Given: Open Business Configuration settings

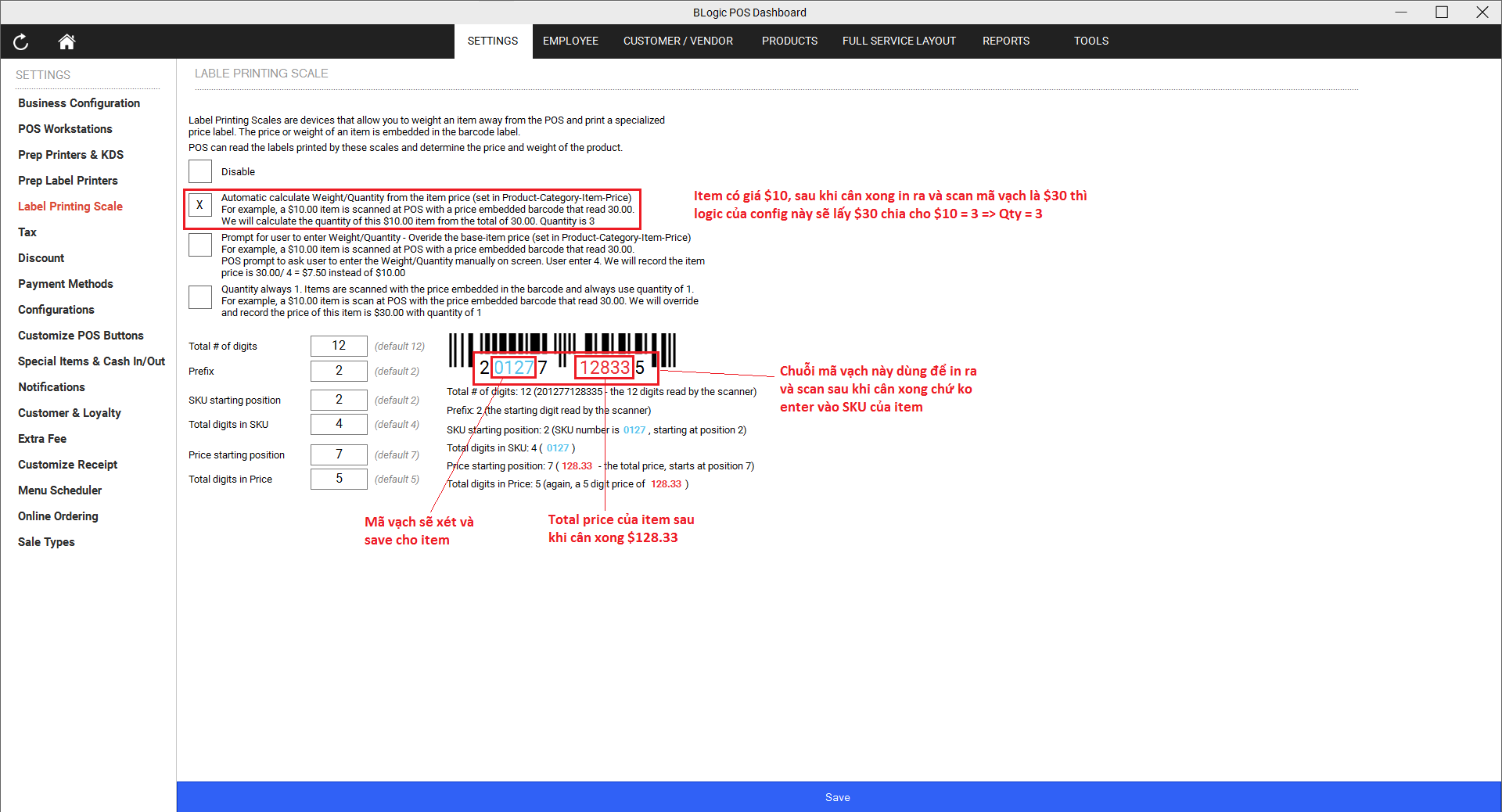Looking at the screenshot, I should click(79, 103).
